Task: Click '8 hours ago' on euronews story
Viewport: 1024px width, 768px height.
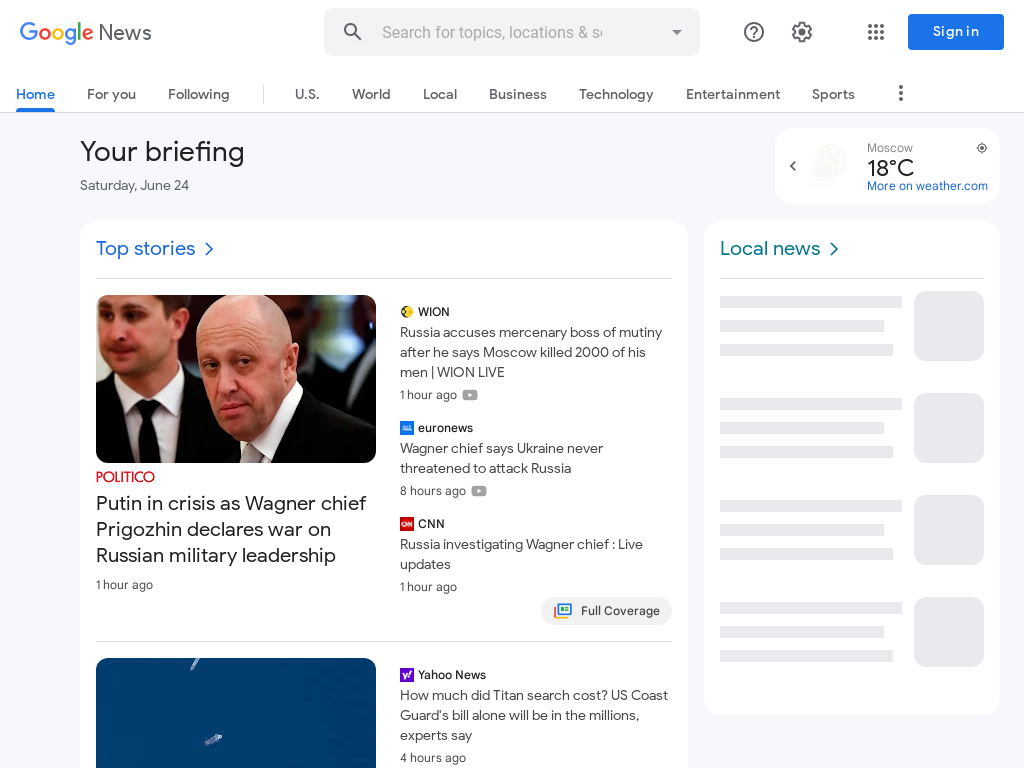Action: coord(433,491)
